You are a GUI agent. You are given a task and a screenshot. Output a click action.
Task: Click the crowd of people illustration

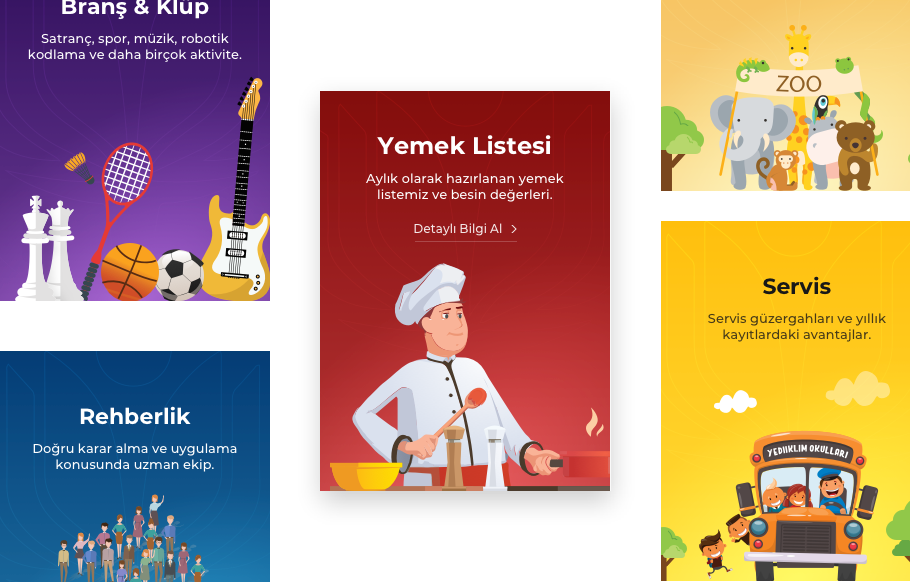click(x=132, y=540)
